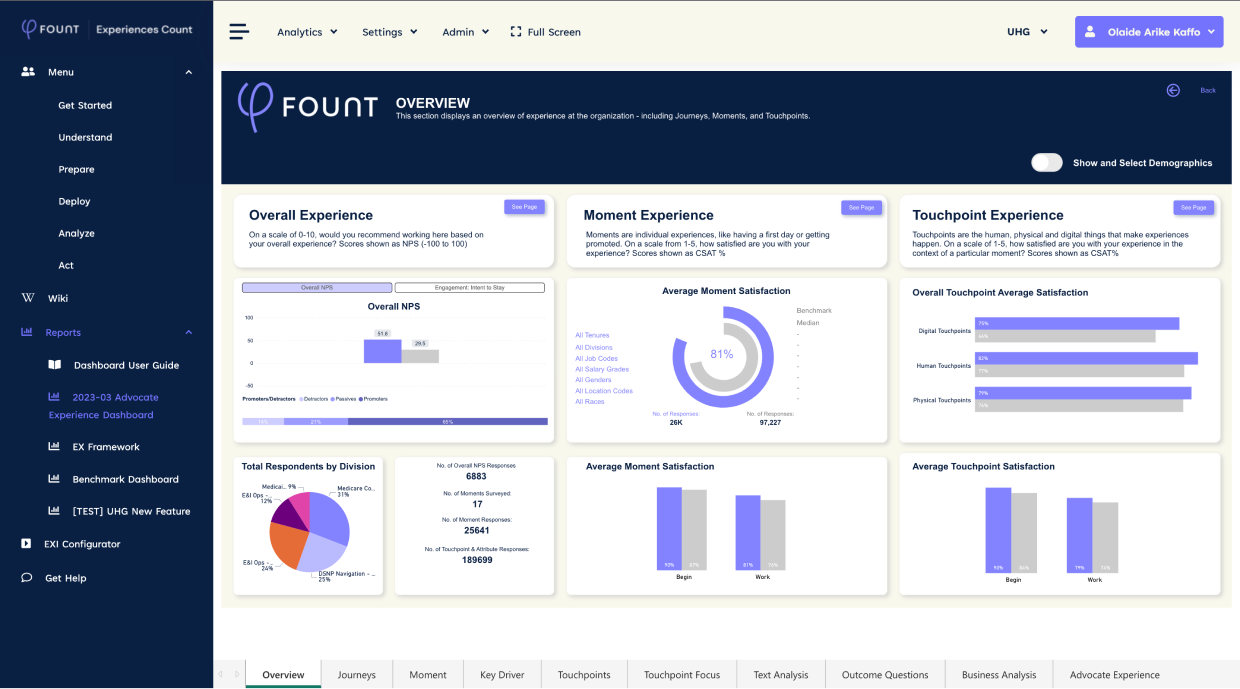This screenshot has width=1240, height=689.
Task: Open Get Started in the sidebar
Action: click(x=85, y=105)
